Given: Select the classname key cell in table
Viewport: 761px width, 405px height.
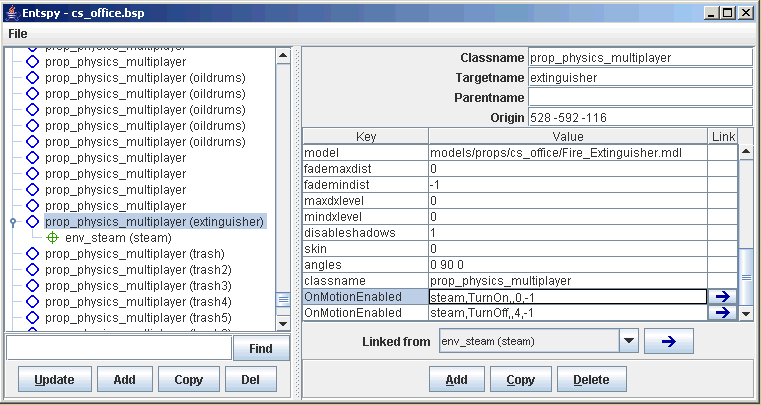Looking at the screenshot, I should pyautogui.click(x=366, y=281).
